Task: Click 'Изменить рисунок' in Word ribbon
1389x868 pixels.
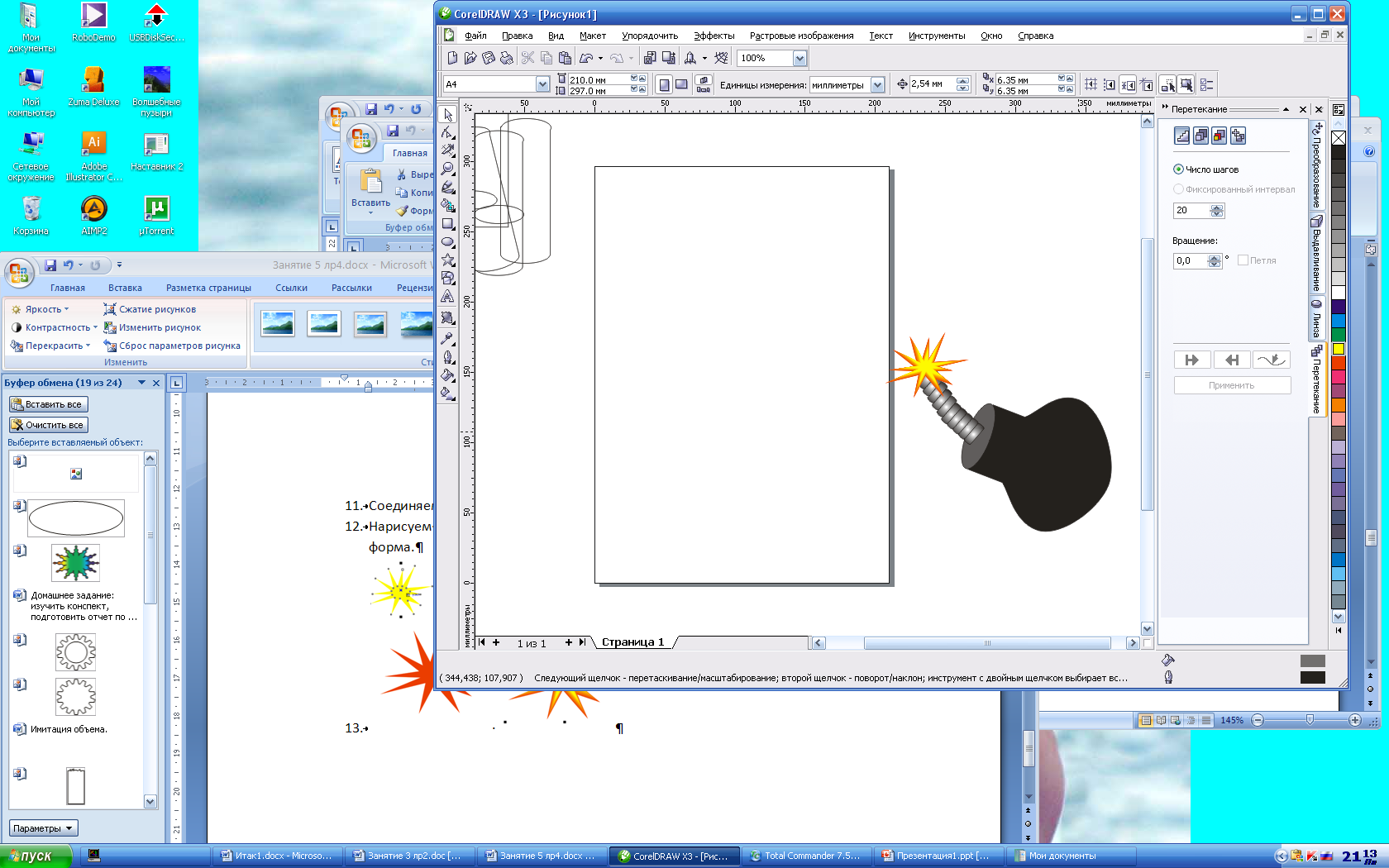Action: click(152, 327)
